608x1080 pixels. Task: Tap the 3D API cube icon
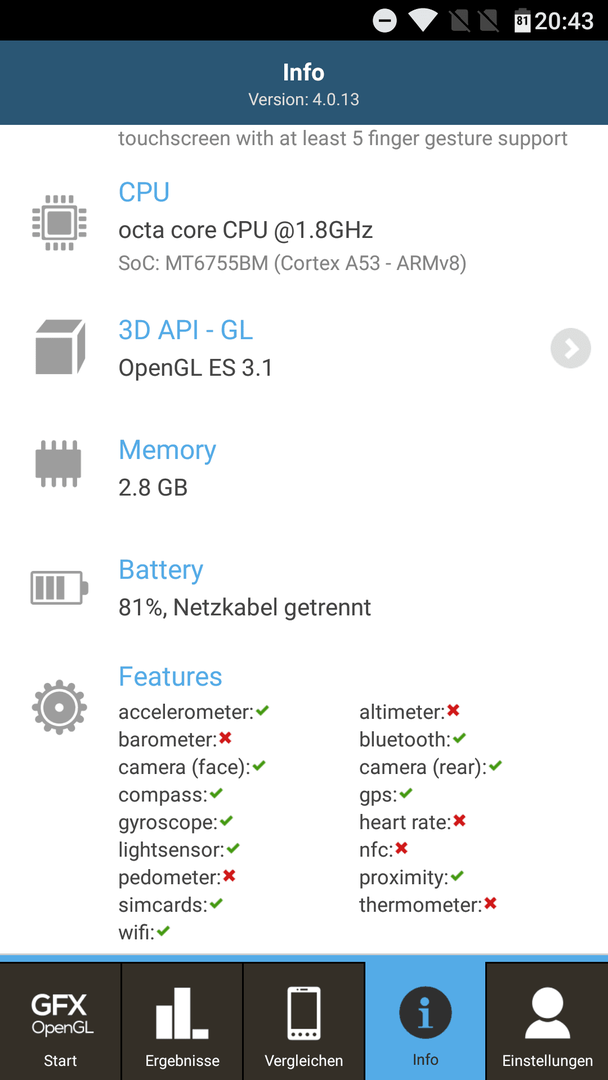[x=60, y=347]
